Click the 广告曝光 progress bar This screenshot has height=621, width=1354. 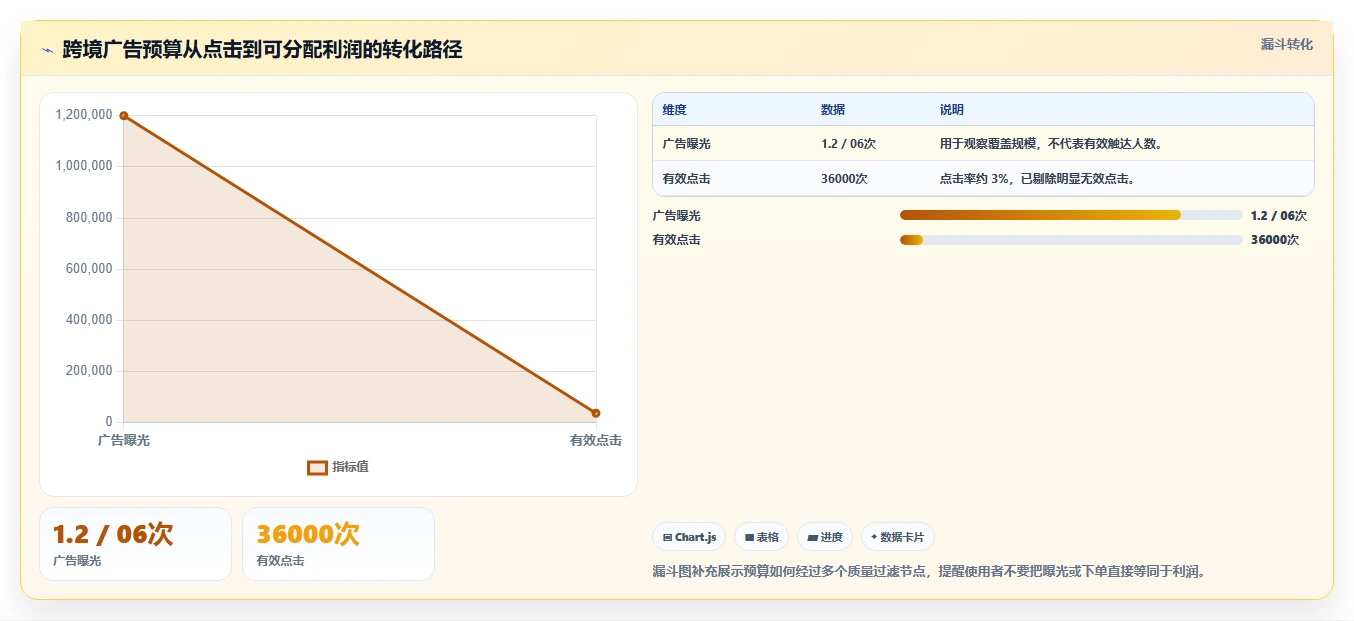1071,215
